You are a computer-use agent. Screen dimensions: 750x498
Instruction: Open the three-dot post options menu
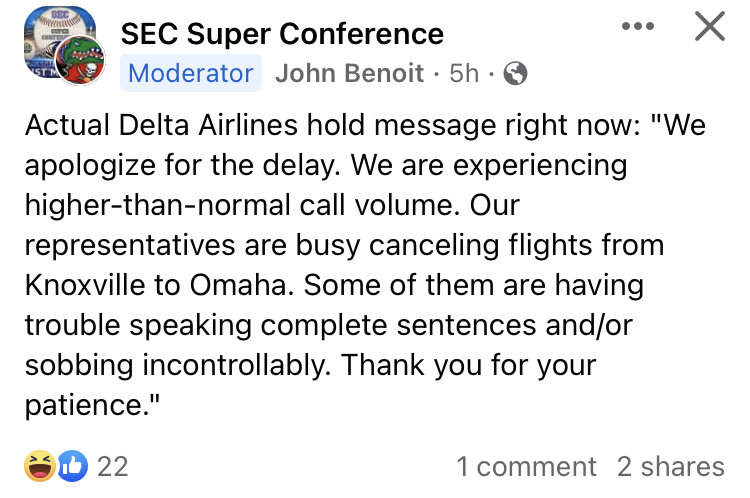pos(638,25)
